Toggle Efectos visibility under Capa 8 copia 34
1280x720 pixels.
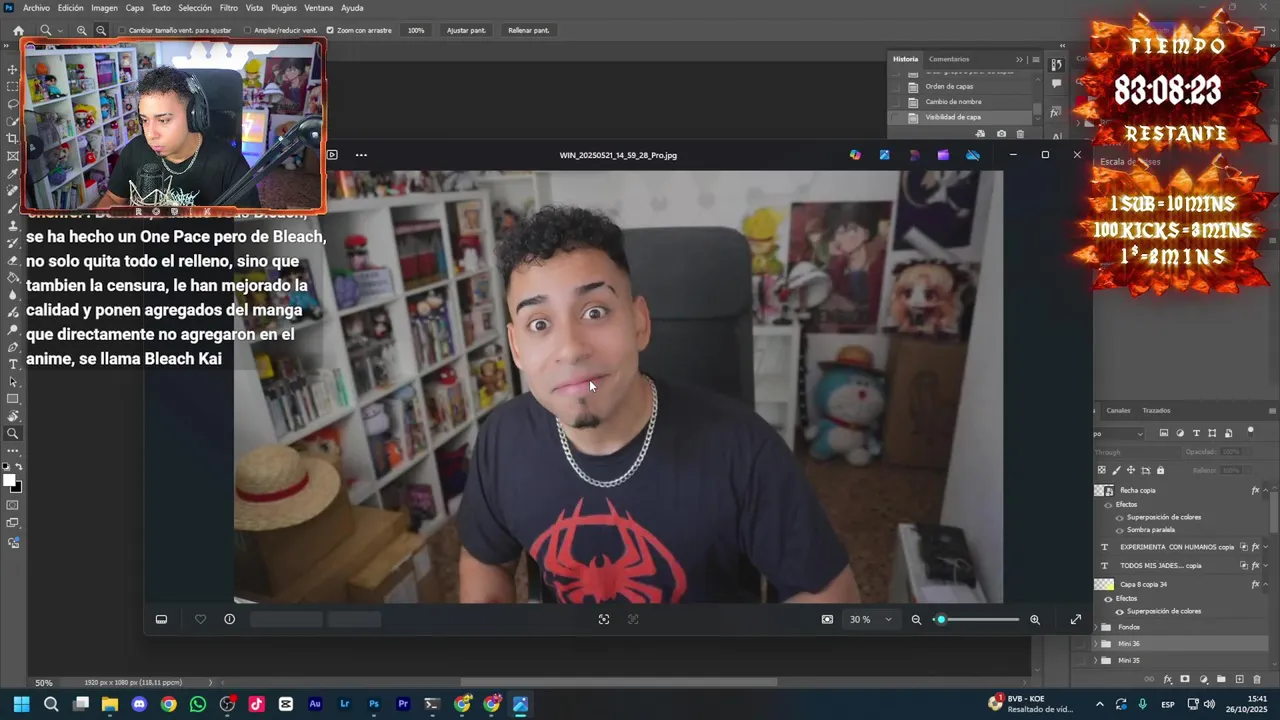1108,599
